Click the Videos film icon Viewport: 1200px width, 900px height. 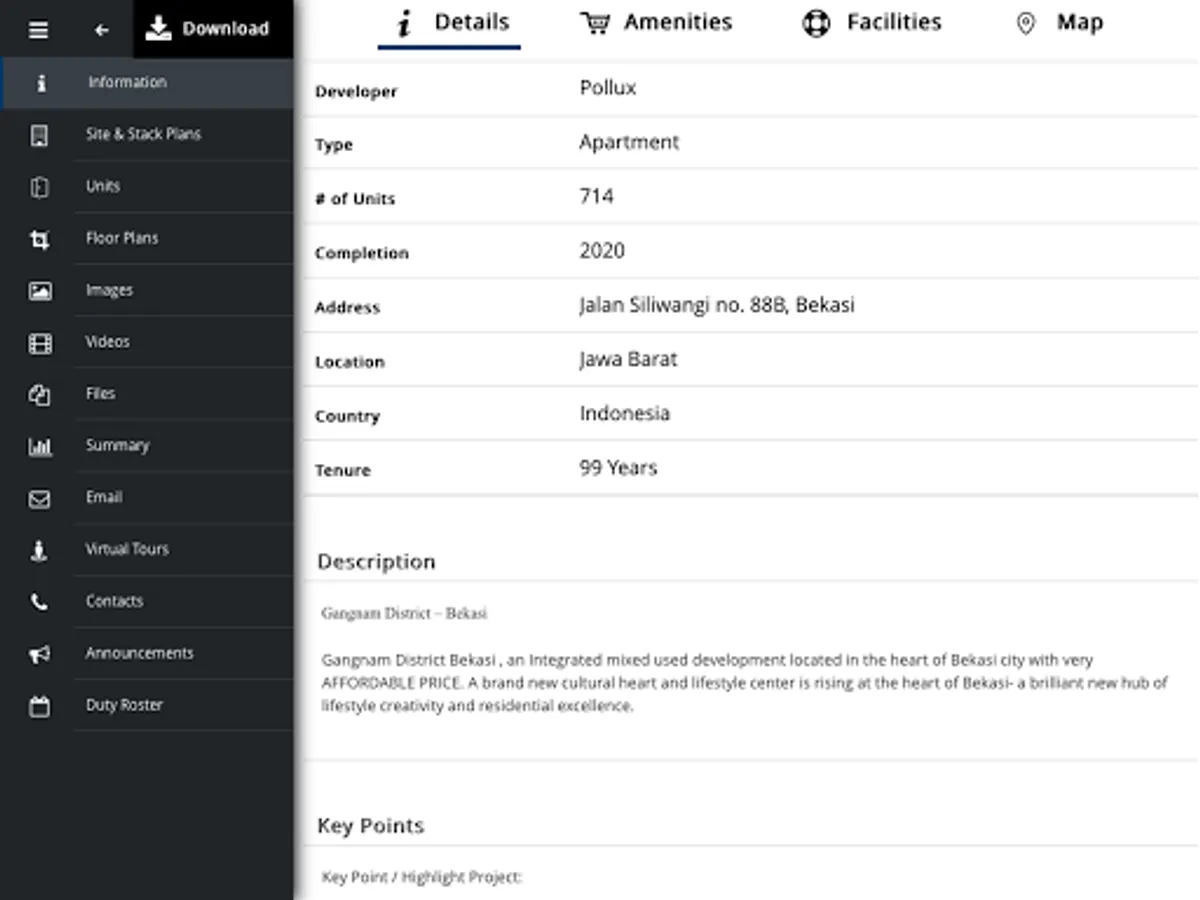[x=40, y=343]
